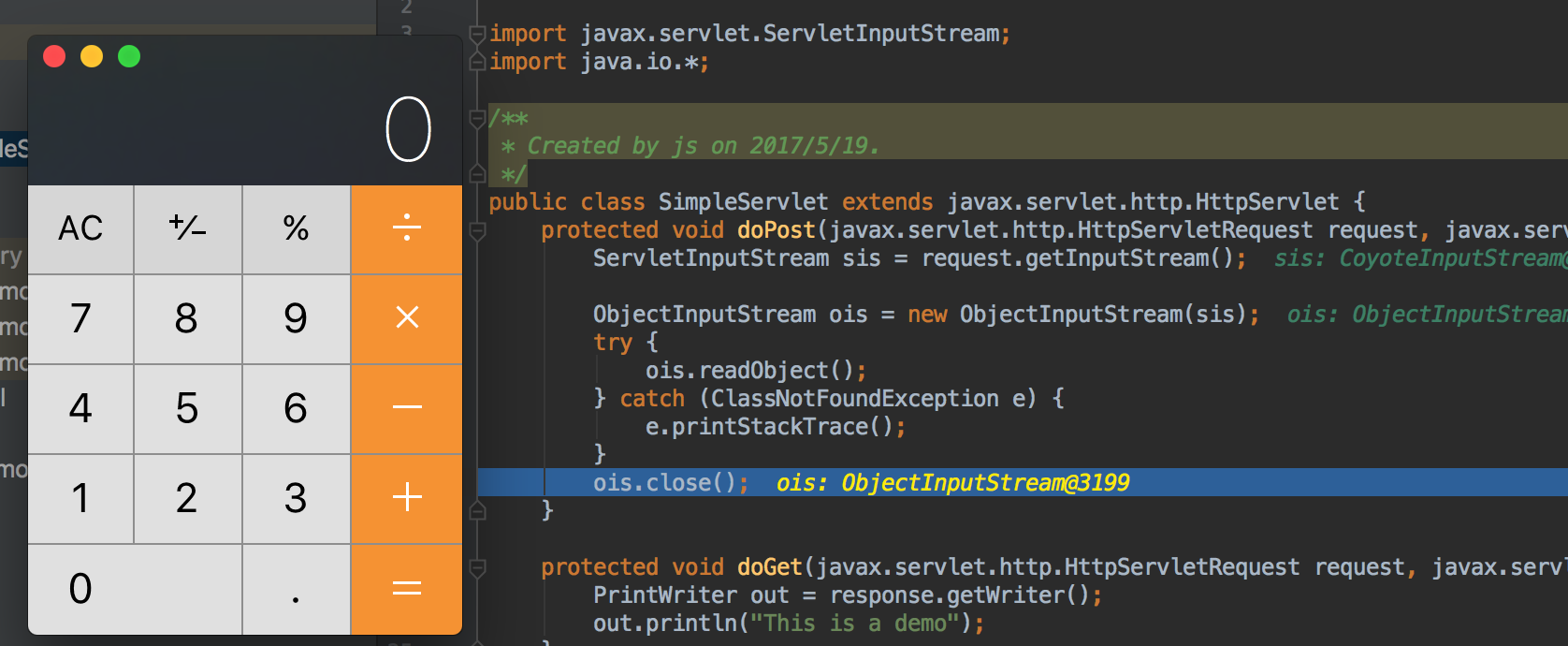Viewport: 1568px width, 646px height.
Task: Collapse the import block fold marker at ServletInputStream
Action: point(477,35)
